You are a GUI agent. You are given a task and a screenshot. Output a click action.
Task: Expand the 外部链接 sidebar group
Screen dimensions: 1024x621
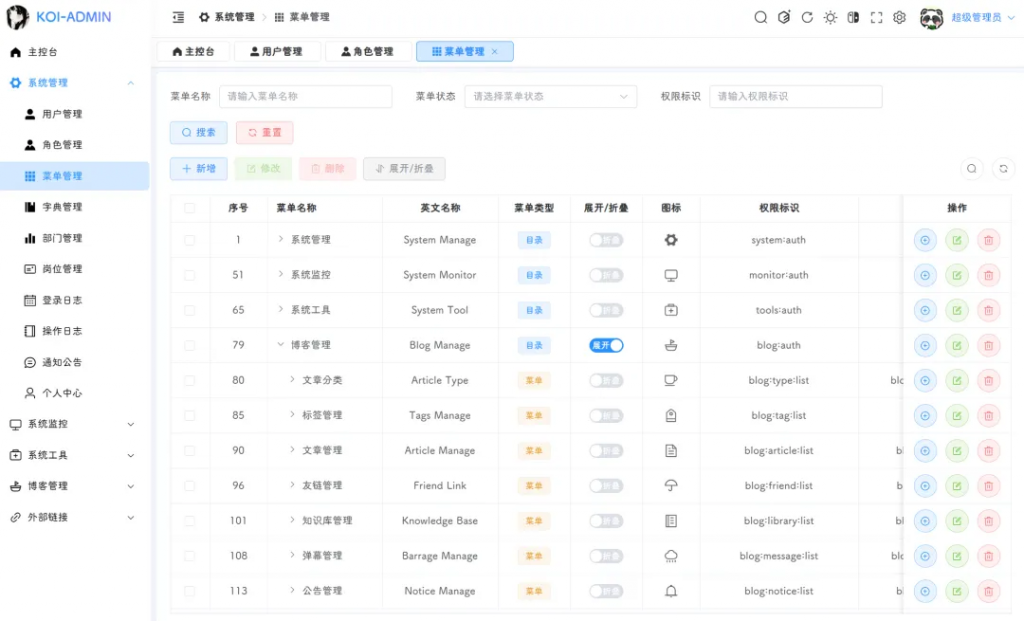(x=74, y=517)
